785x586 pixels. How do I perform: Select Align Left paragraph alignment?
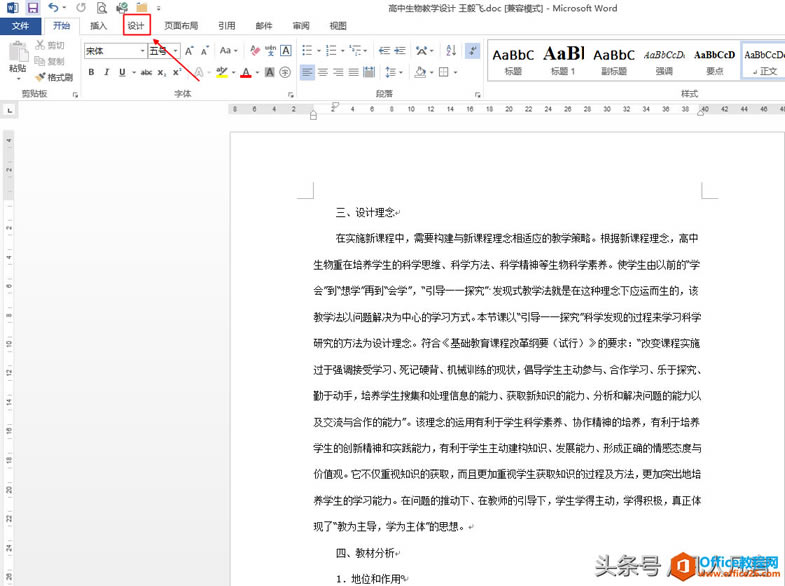(307, 73)
